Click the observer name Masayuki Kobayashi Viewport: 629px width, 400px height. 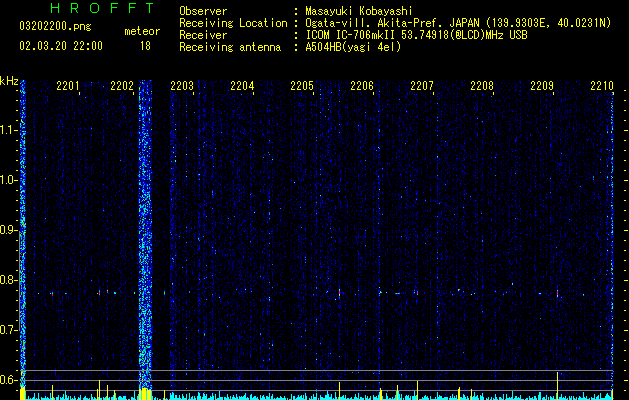(x=359, y=11)
